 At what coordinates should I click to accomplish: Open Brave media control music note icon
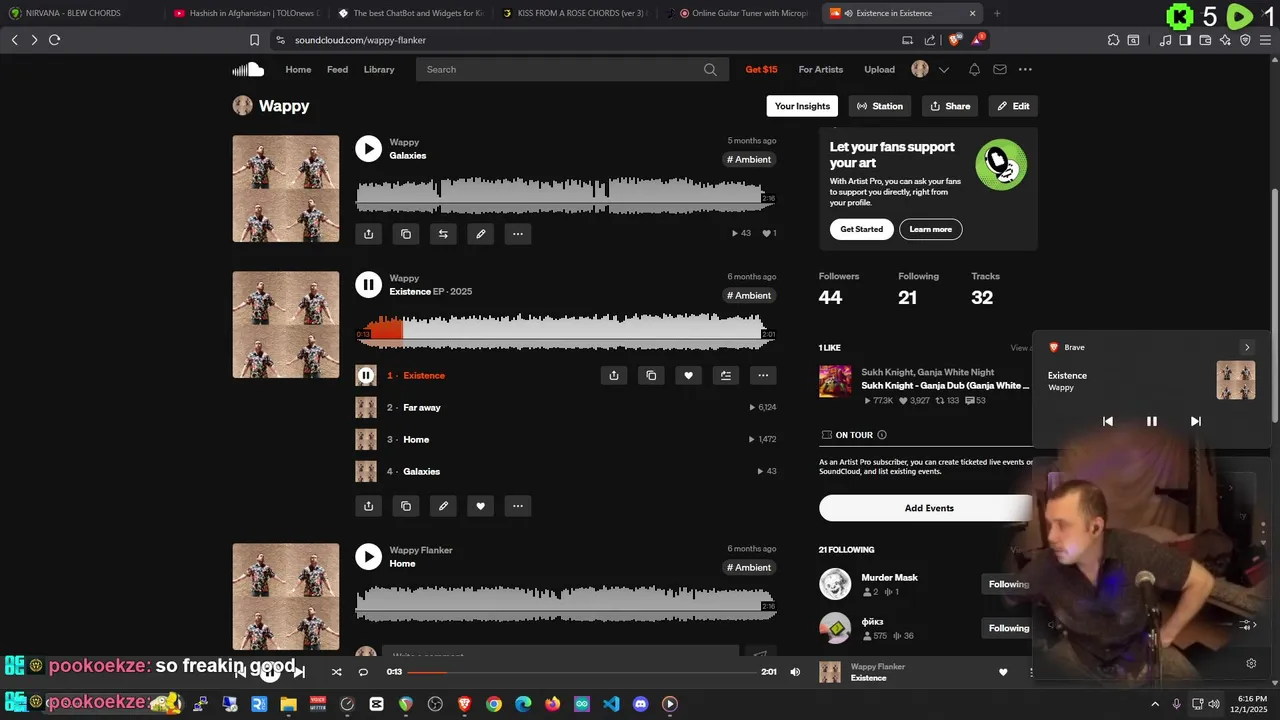1165,40
